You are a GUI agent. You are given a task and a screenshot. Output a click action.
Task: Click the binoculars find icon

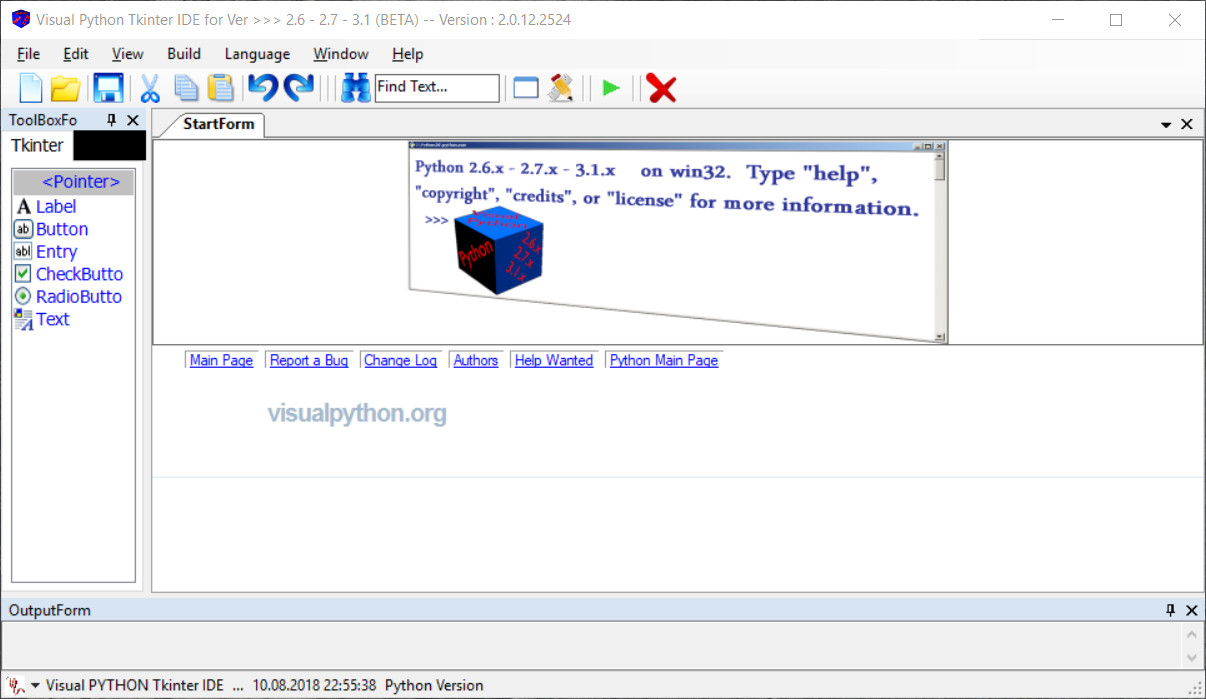pyautogui.click(x=355, y=88)
